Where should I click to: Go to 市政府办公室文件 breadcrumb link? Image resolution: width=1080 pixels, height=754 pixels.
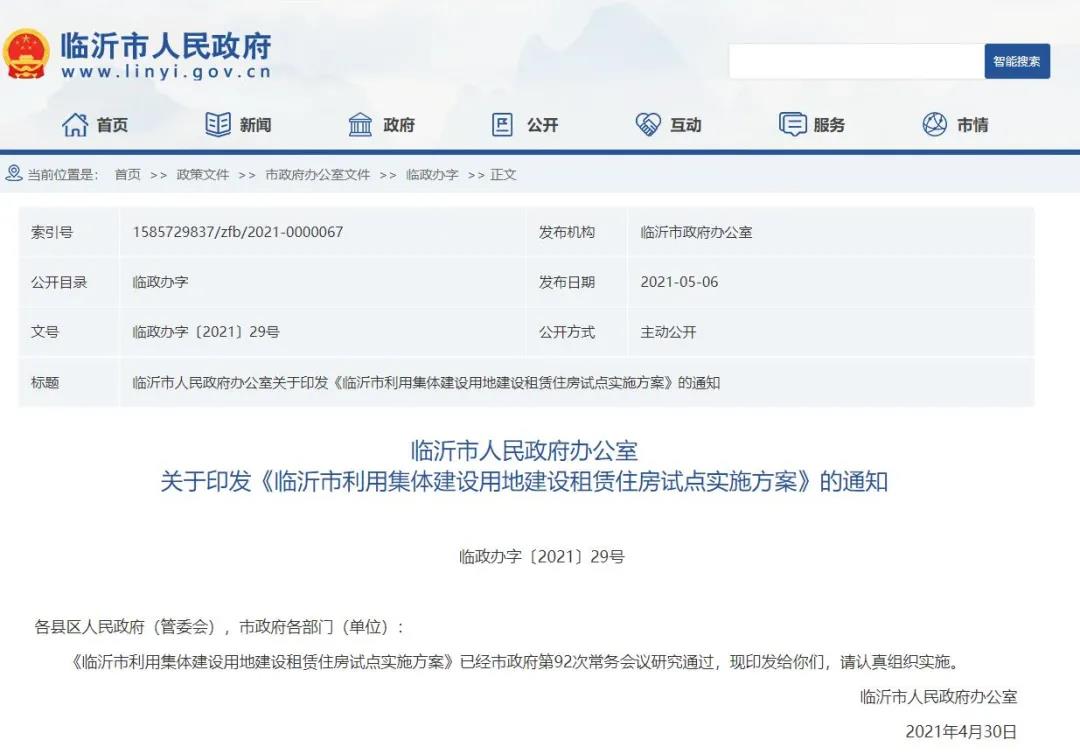click(x=318, y=175)
